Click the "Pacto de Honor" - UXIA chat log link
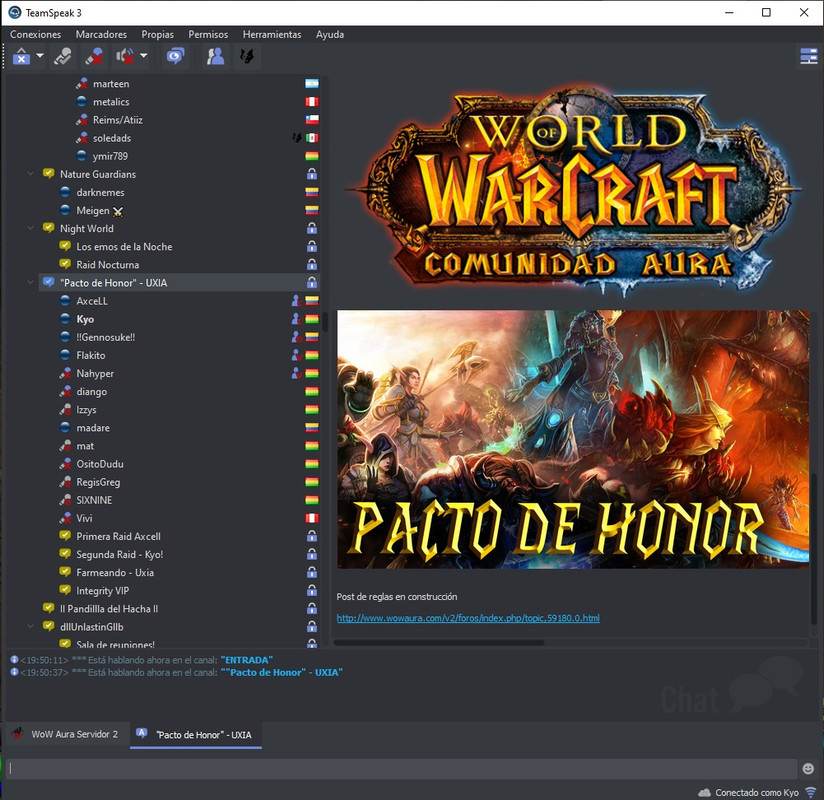The height and width of the screenshot is (800, 824). (281, 672)
